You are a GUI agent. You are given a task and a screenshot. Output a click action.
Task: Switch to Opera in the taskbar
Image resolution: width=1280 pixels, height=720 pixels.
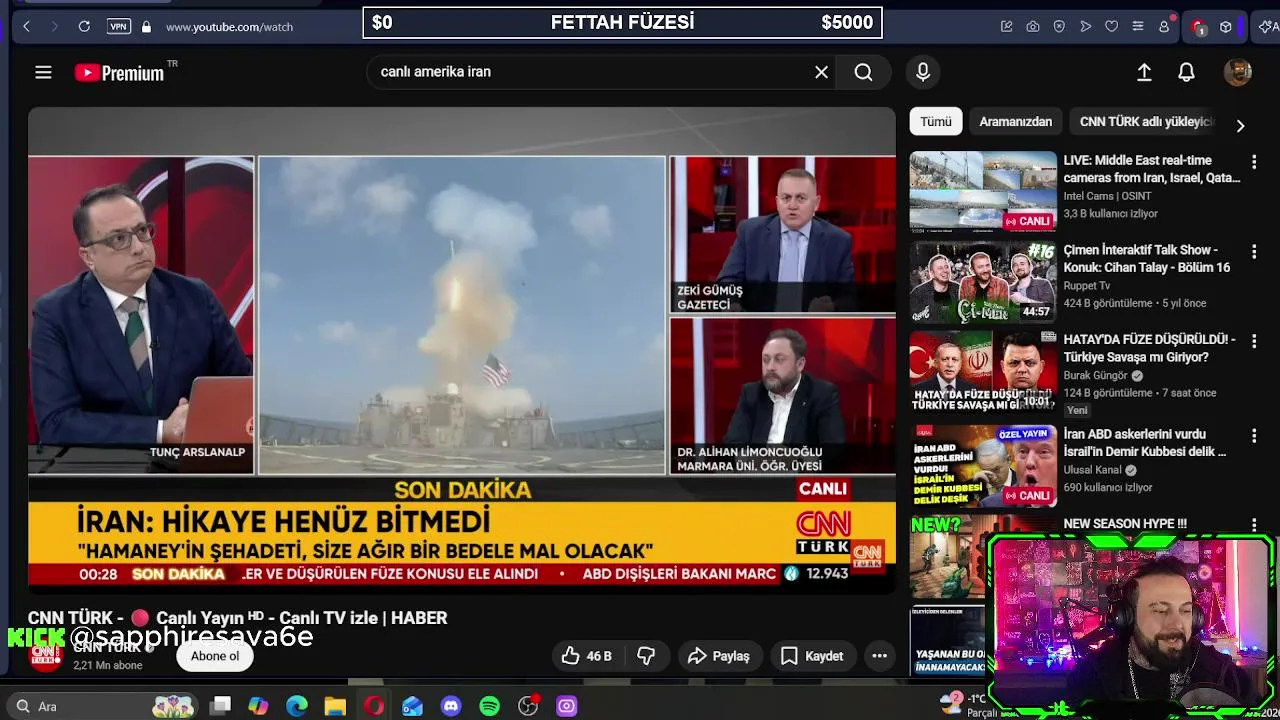coord(374,706)
